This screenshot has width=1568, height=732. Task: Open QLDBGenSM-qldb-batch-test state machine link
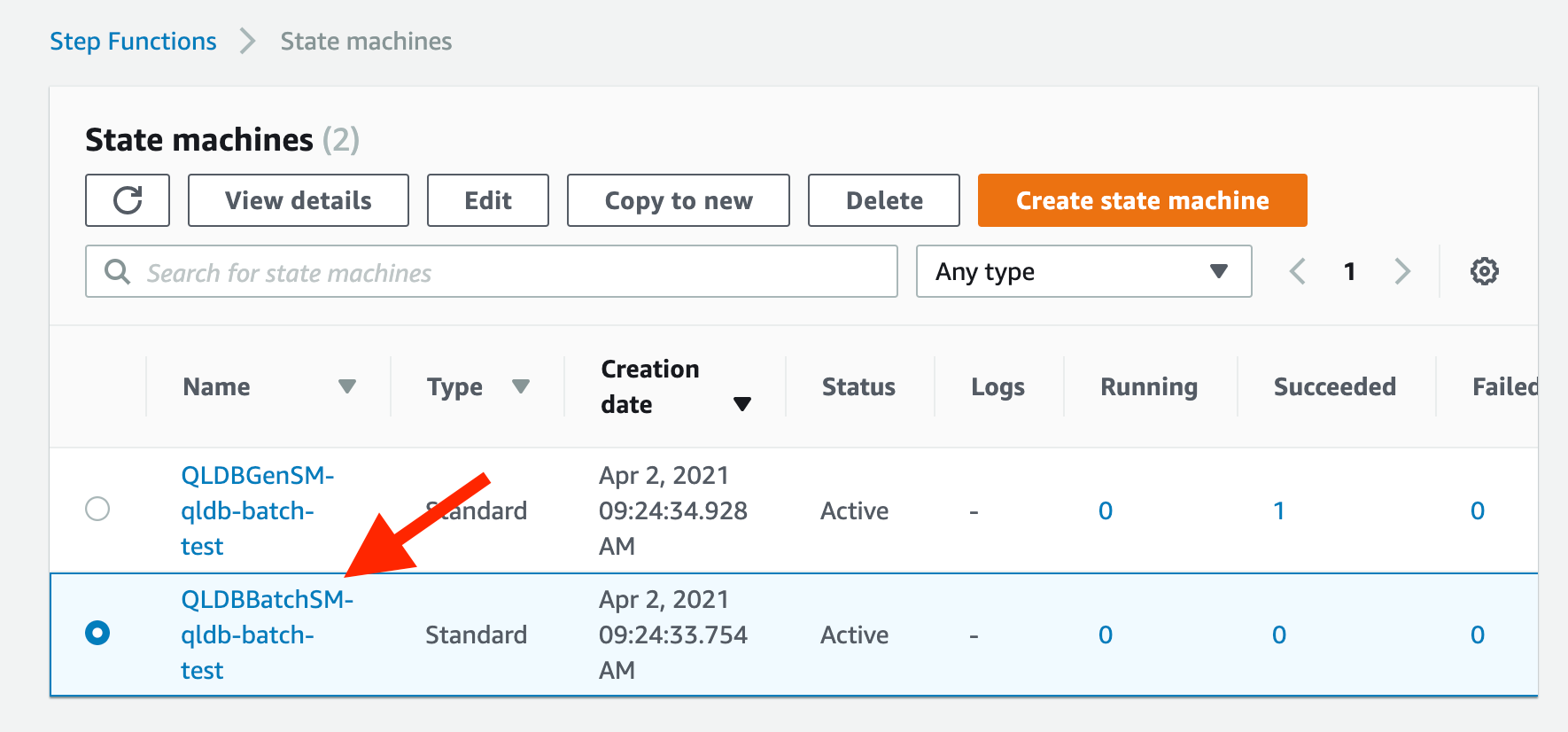(257, 510)
